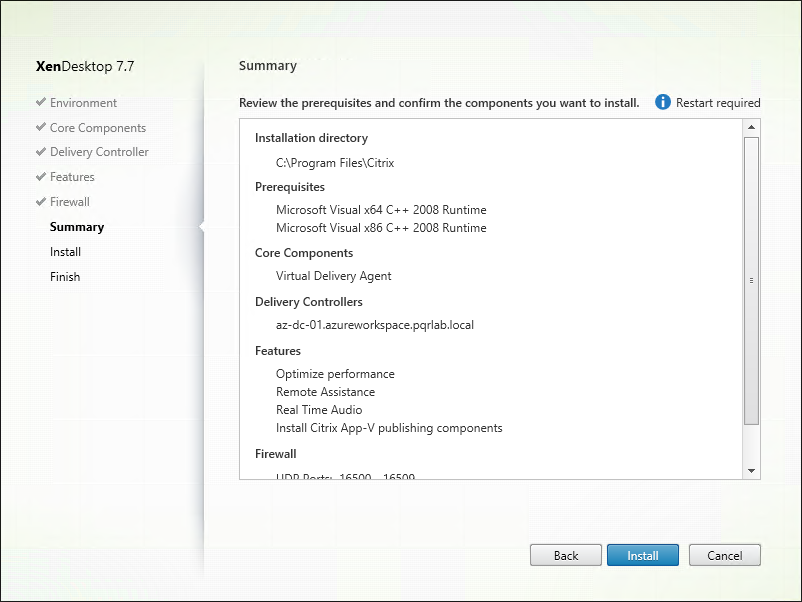The height and width of the screenshot is (602, 802).
Task: Click the summary list scroll up arrow
Action: 751,127
